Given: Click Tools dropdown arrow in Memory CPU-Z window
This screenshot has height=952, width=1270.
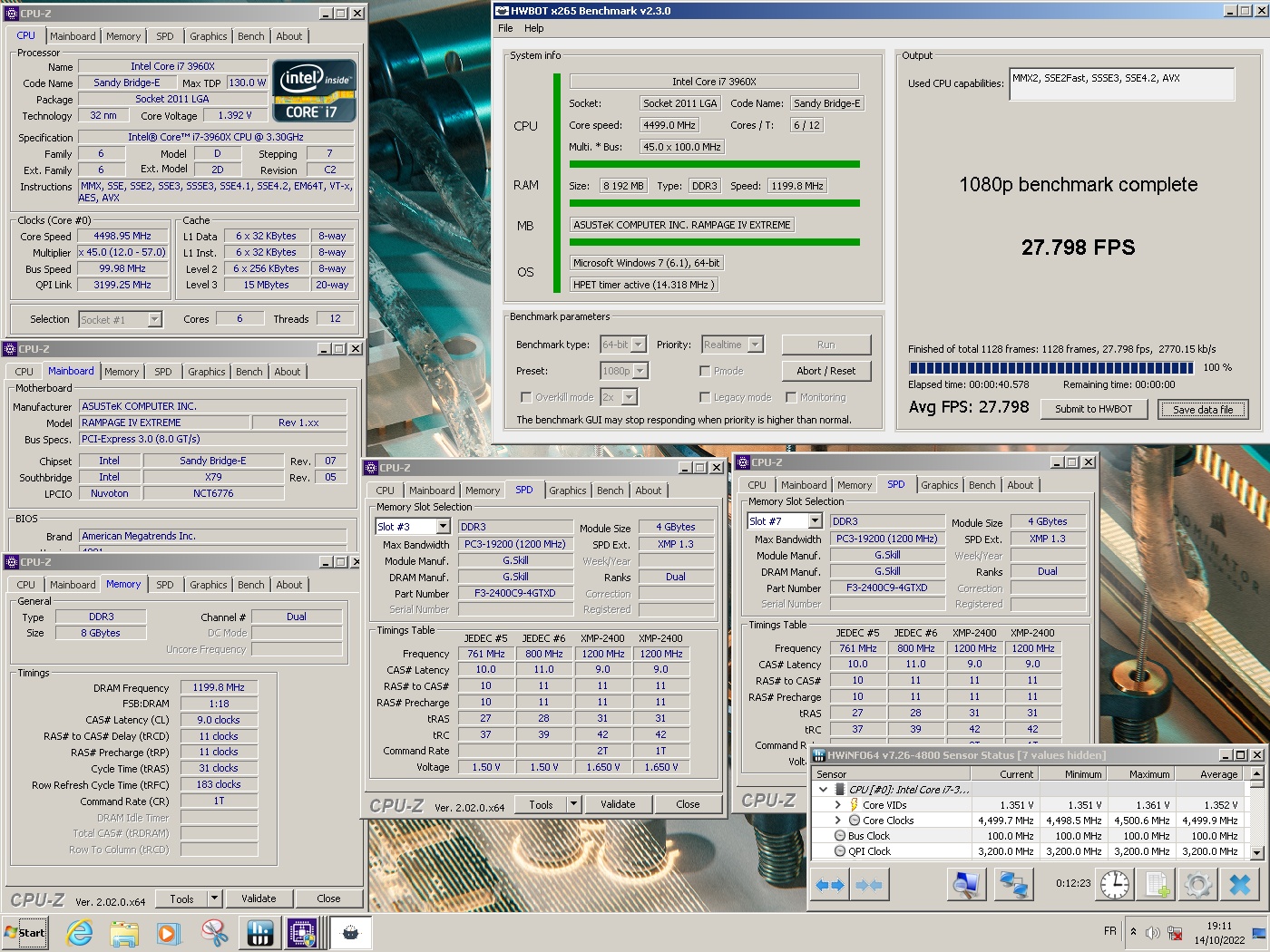Looking at the screenshot, I should [x=214, y=899].
